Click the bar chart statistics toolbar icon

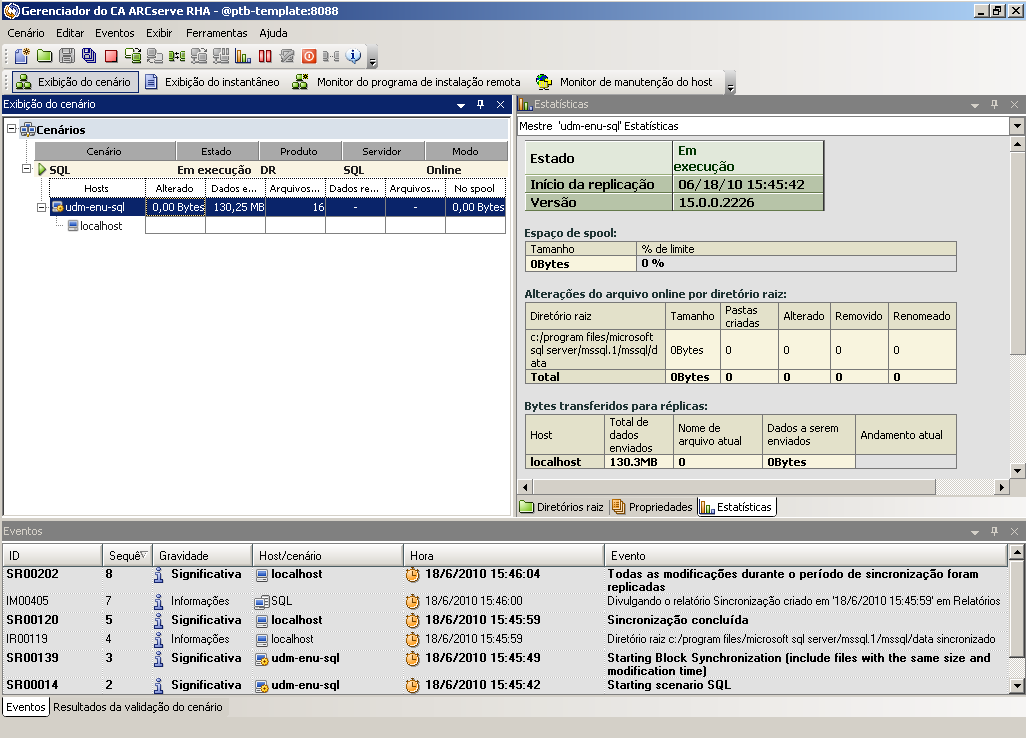coord(243,56)
